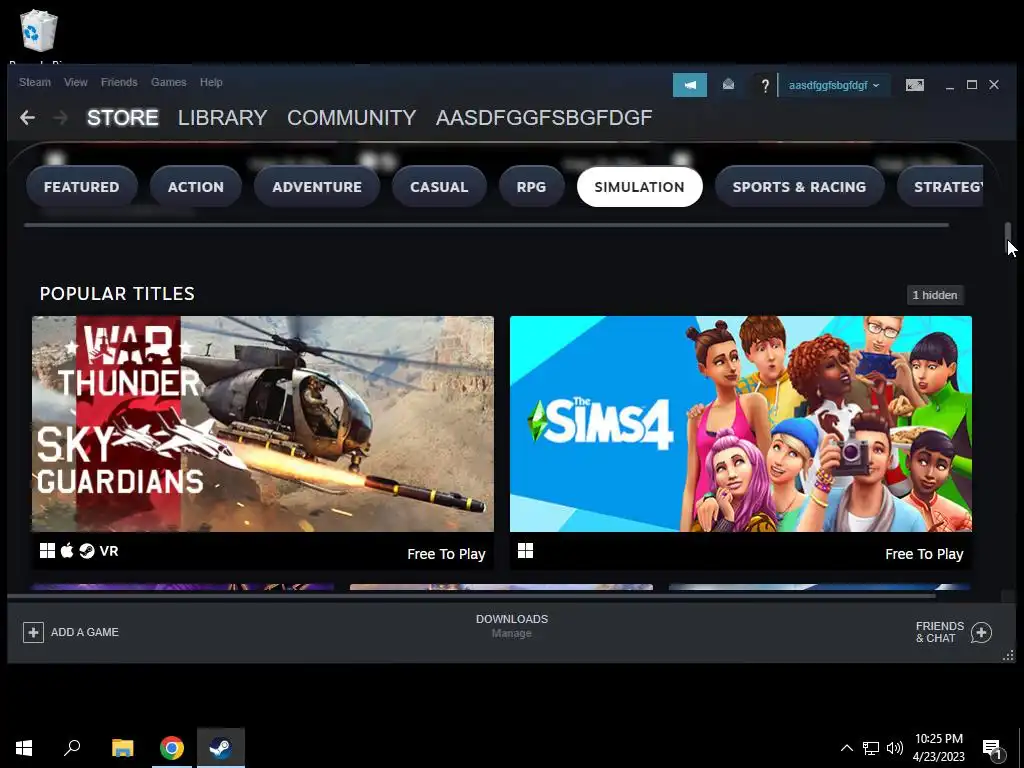Open the Steam menu
Screen dimensions: 1024x768
point(35,82)
